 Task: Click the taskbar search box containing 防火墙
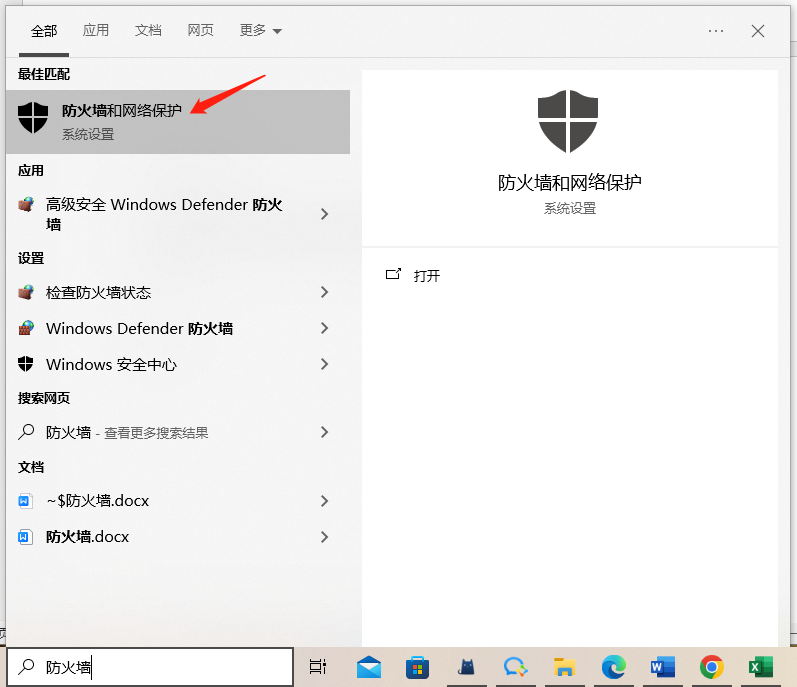[x=150, y=667]
